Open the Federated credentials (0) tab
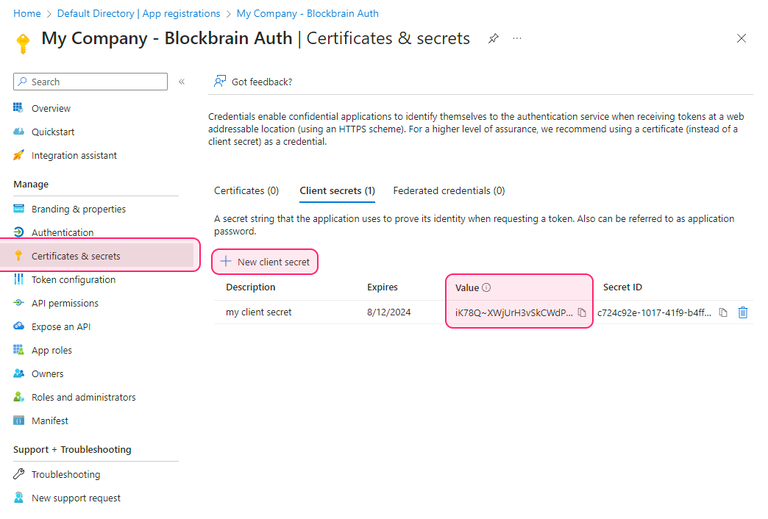This screenshot has width=768, height=519. pyautogui.click(x=448, y=190)
